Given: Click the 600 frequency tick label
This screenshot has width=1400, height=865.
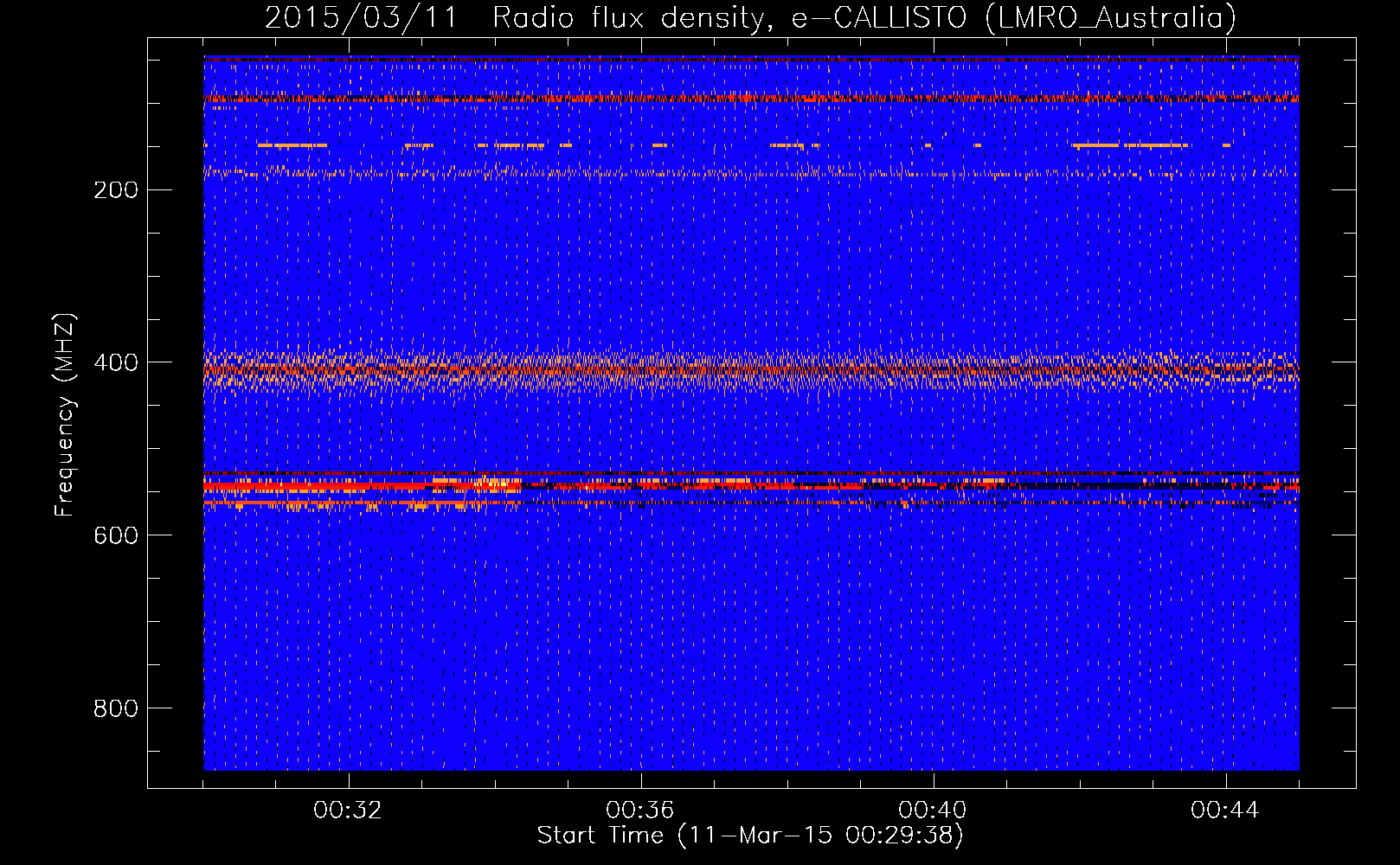Looking at the screenshot, I should (x=116, y=535).
